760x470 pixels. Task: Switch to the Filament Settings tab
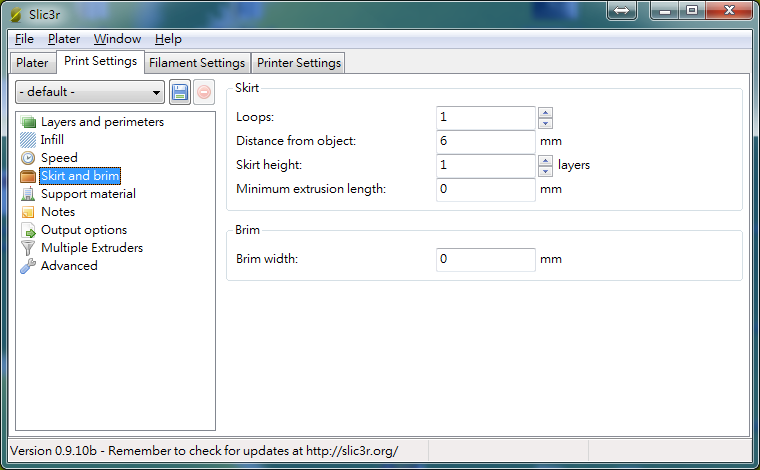click(x=197, y=63)
